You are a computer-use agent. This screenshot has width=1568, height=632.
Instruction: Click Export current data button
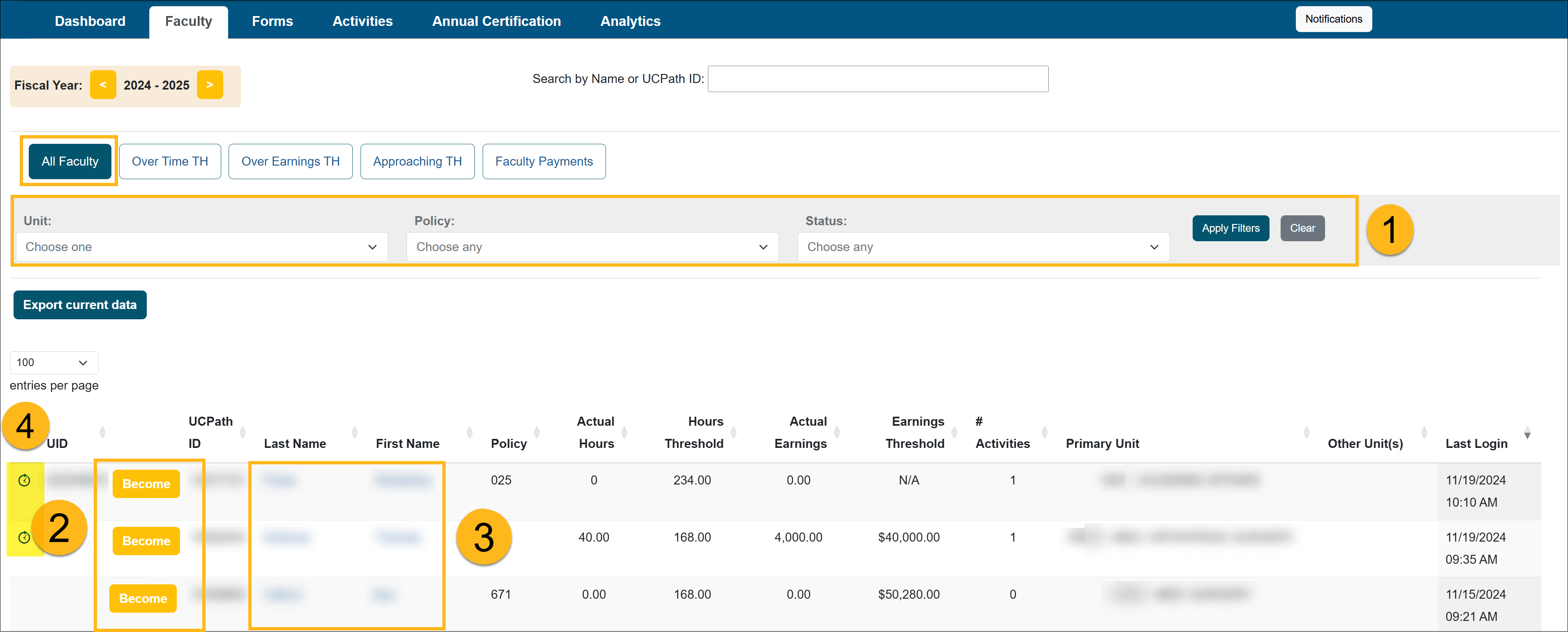80,305
